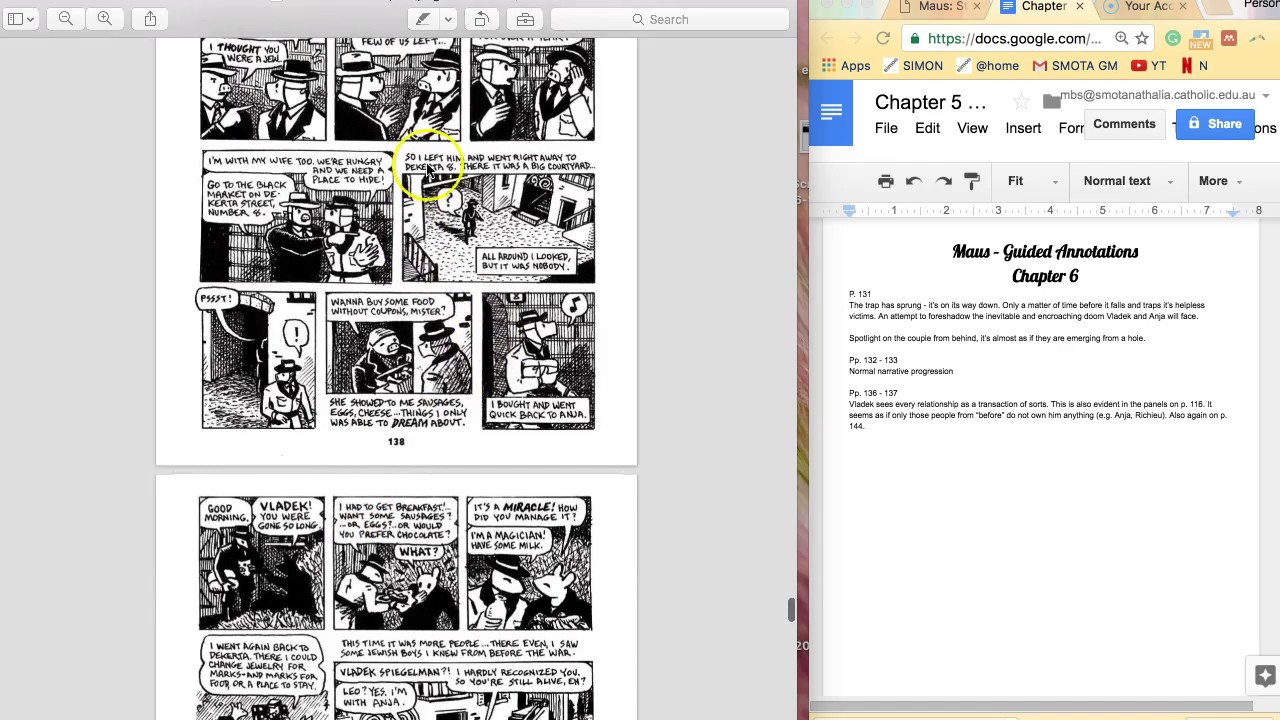Click the right indent marker on ruler

click(x=1233, y=211)
